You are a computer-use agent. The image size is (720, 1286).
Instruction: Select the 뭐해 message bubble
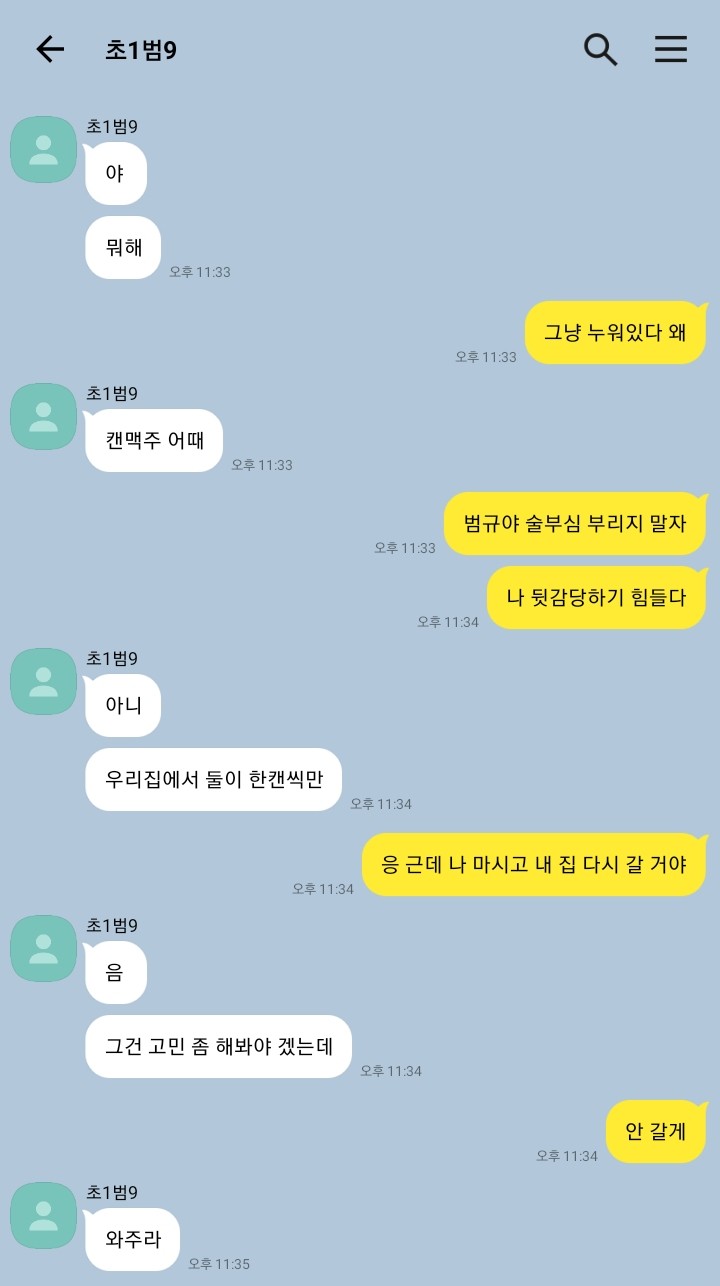(x=123, y=247)
